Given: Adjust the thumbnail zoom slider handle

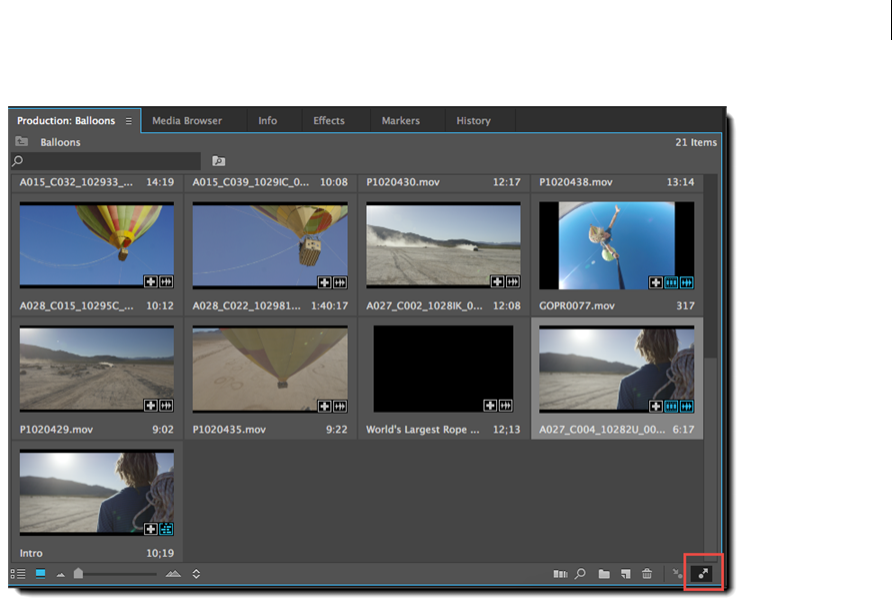Looking at the screenshot, I should 79,573.
